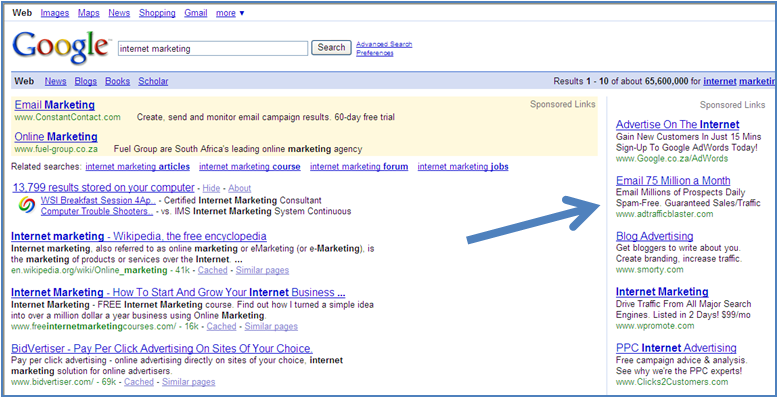The image size is (778, 398).
Task: Click www.fuel-group.co.za URL text
Action: click(x=56, y=149)
